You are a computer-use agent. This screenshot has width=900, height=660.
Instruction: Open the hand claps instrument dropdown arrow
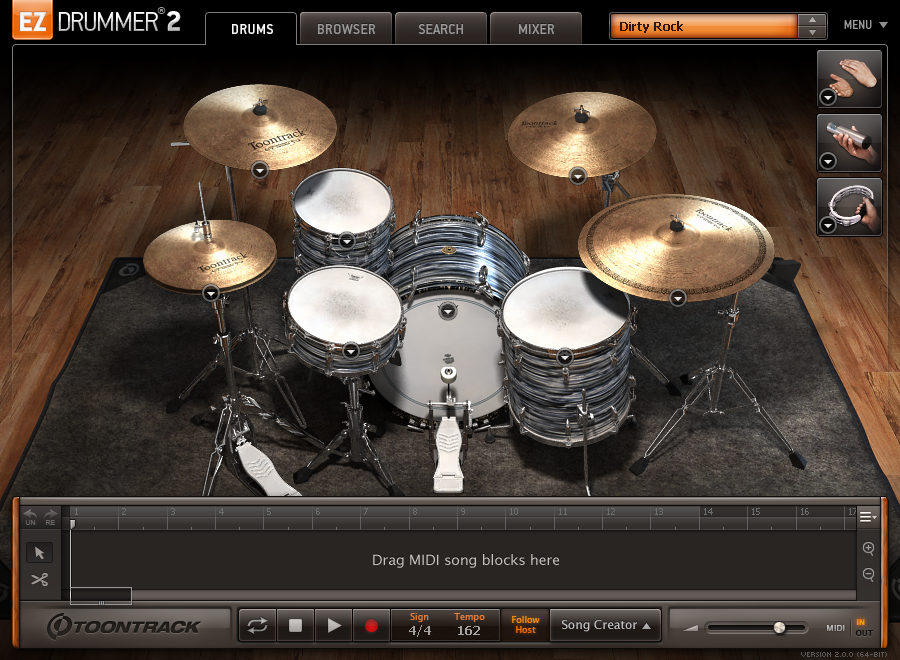(x=828, y=98)
